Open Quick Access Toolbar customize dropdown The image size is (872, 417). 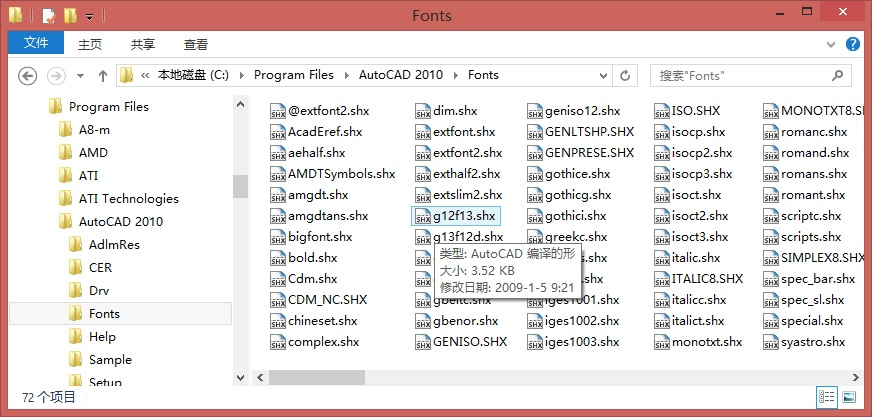[x=89, y=17]
